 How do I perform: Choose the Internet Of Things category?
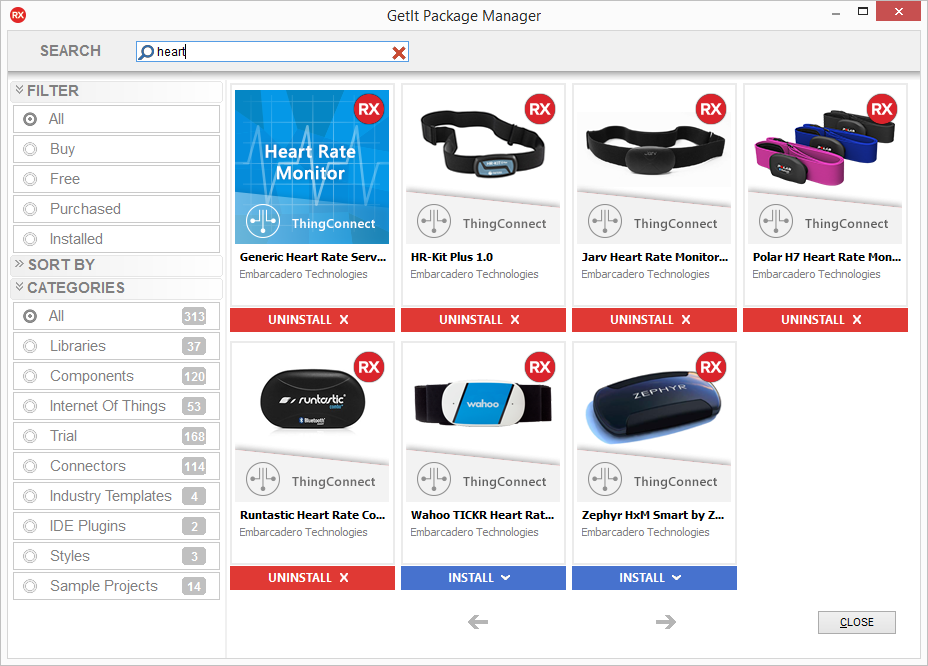click(x=107, y=406)
